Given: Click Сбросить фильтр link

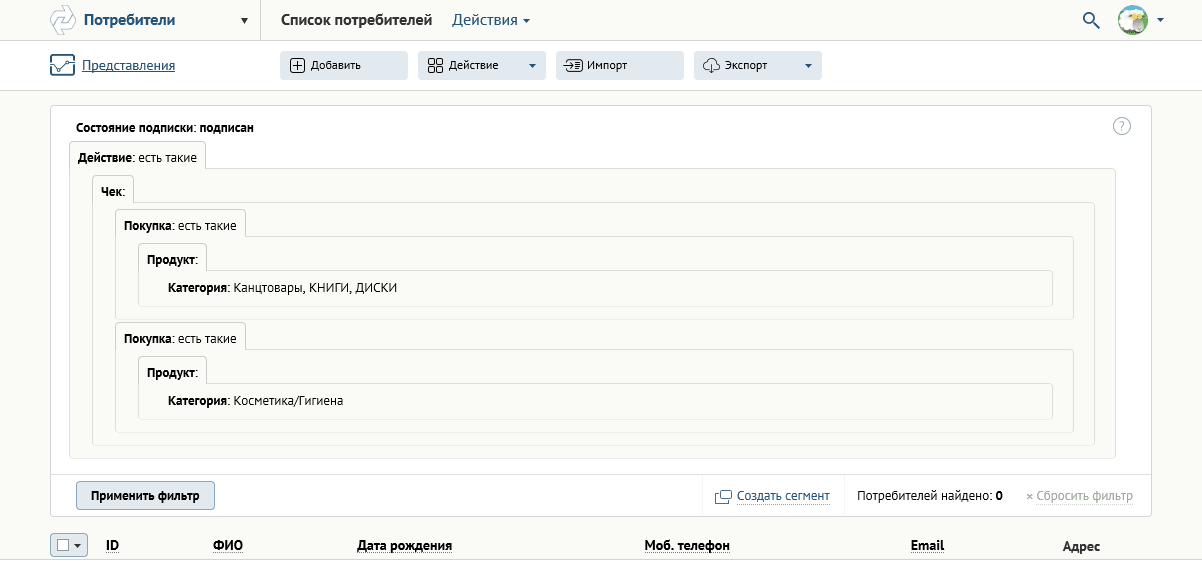Looking at the screenshot, I should pos(1085,496).
